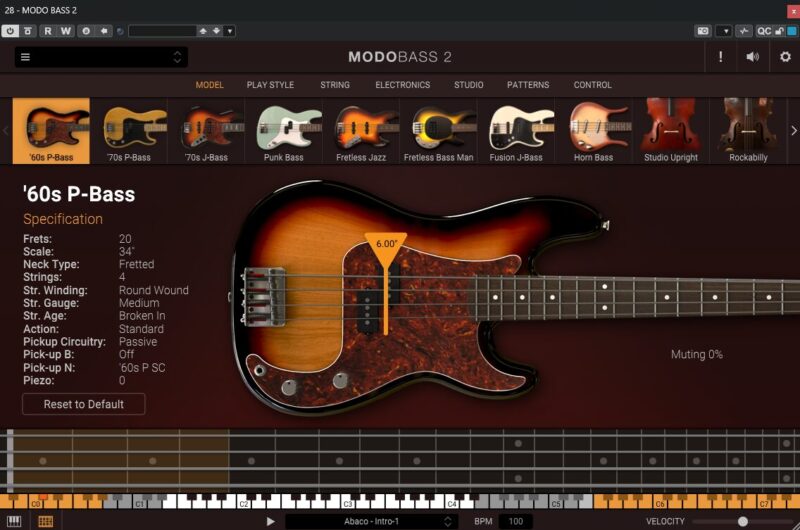Click the host preset name field
This screenshot has width=800, height=530.
pos(162,31)
